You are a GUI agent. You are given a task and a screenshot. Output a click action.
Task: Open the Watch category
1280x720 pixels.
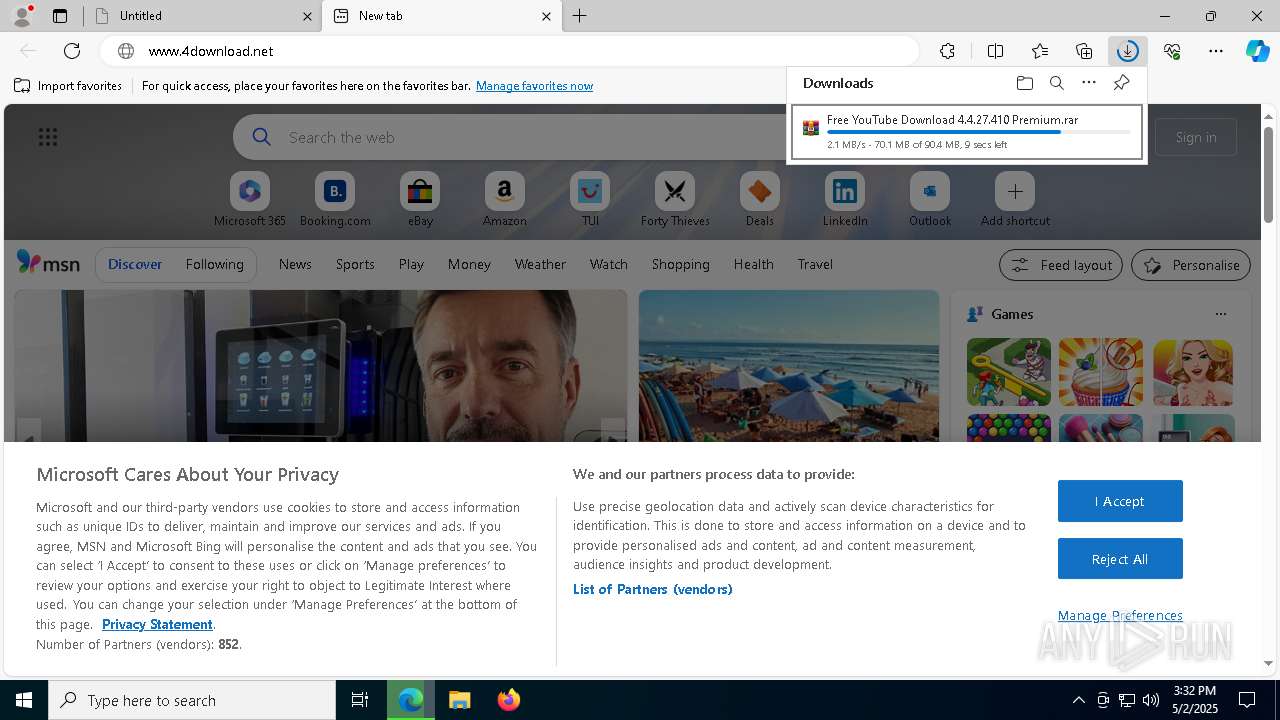[608, 264]
